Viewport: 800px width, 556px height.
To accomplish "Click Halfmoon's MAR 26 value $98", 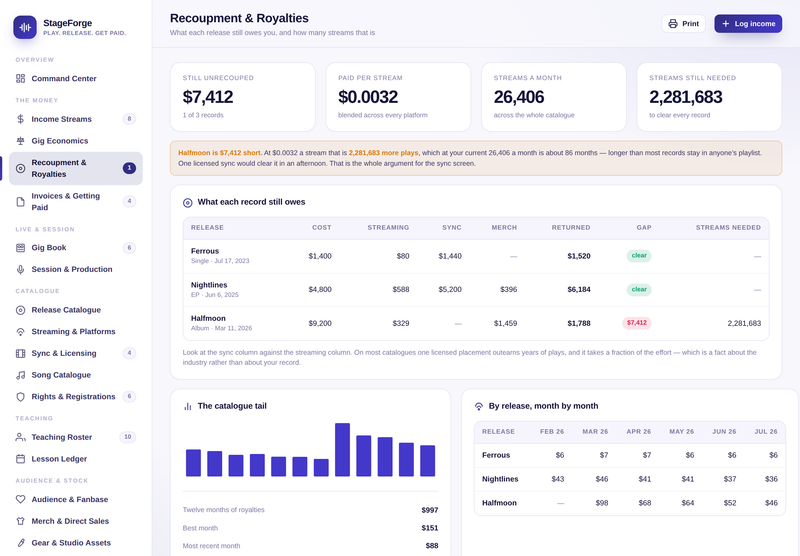I will click(x=602, y=503).
